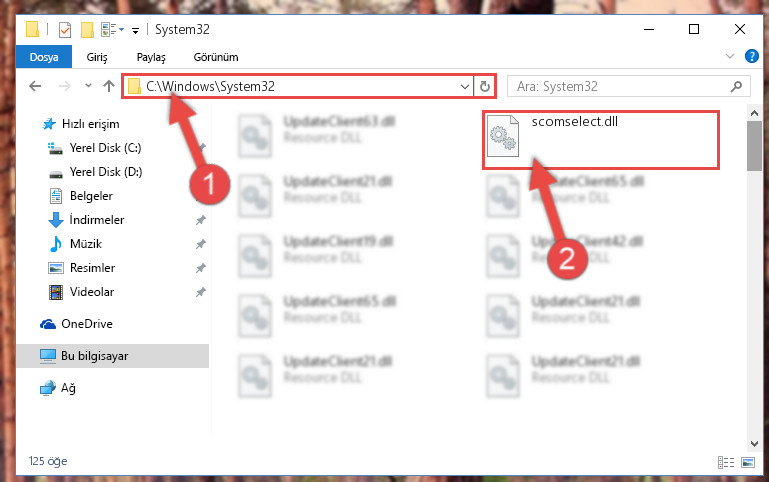The width and height of the screenshot is (769, 482).
Task: Click the back navigation arrow
Action: pyautogui.click(x=35, y=86)
